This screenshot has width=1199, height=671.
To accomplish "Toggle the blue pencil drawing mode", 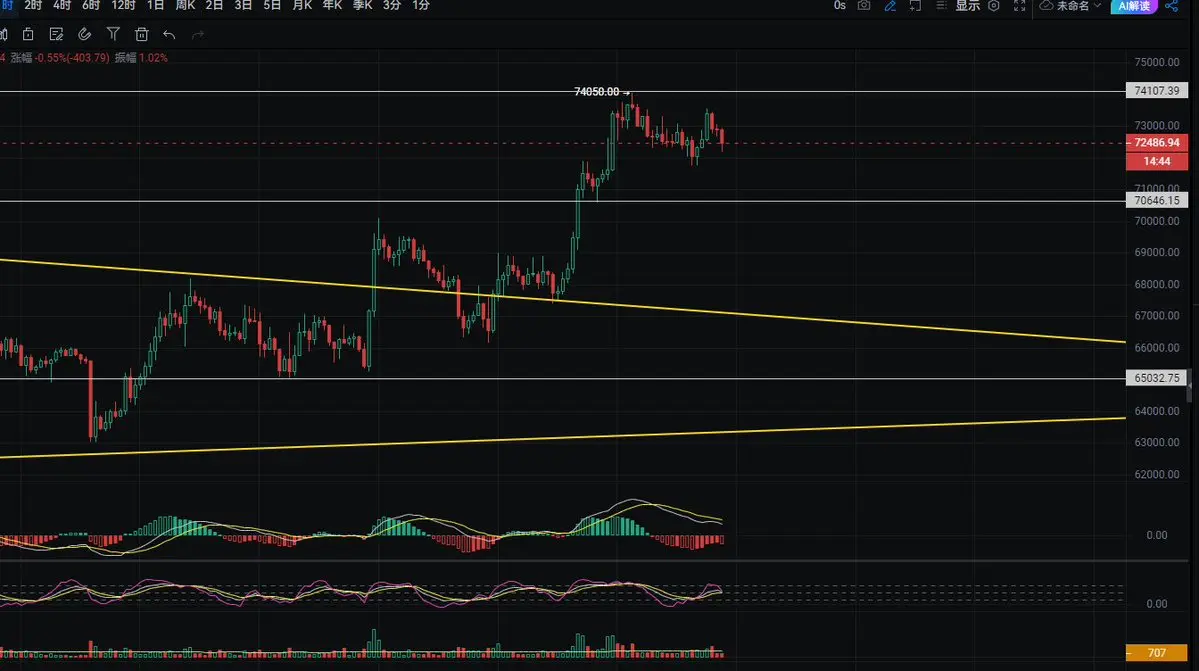I will [890, 5].
